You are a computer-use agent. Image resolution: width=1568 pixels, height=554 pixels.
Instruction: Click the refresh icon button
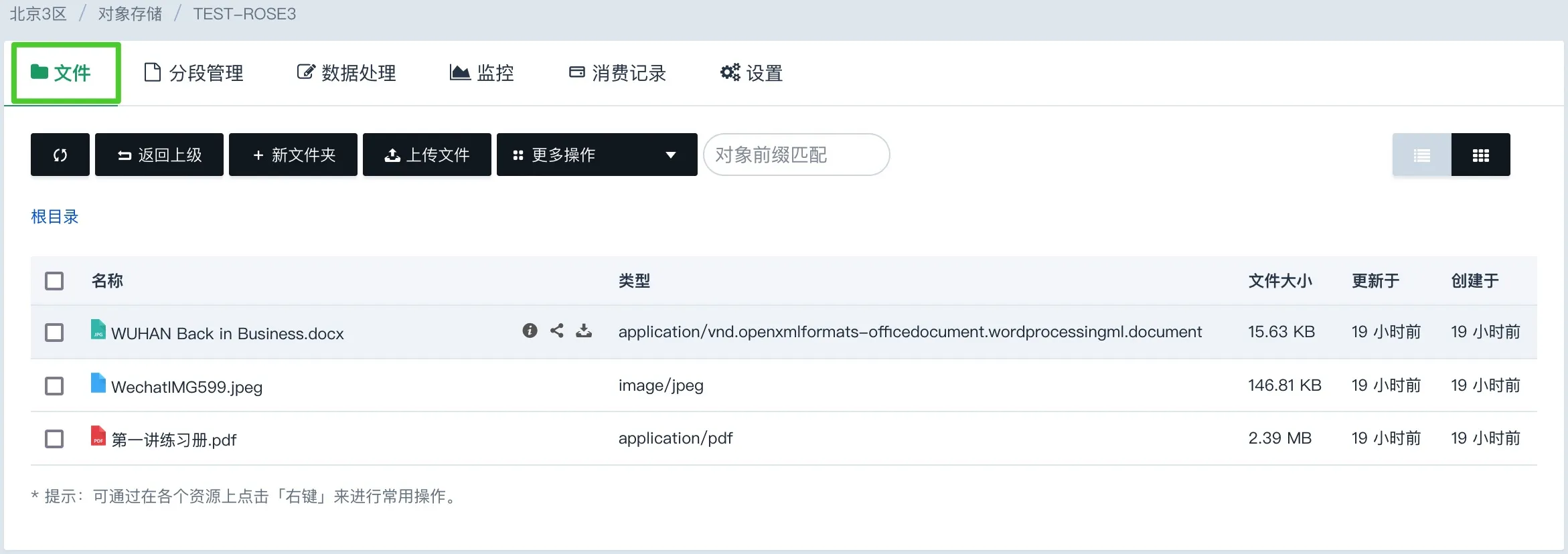click(60, 155)
